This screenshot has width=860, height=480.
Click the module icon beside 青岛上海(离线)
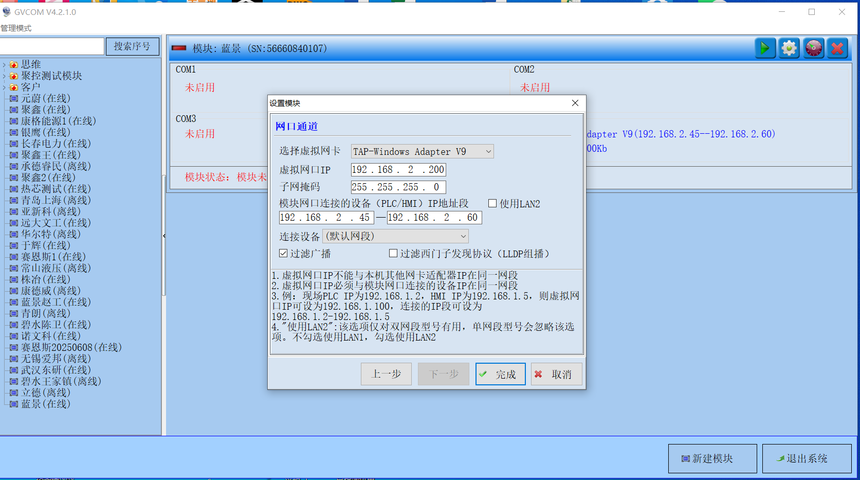pyautogui.click(x=14, y=200)
